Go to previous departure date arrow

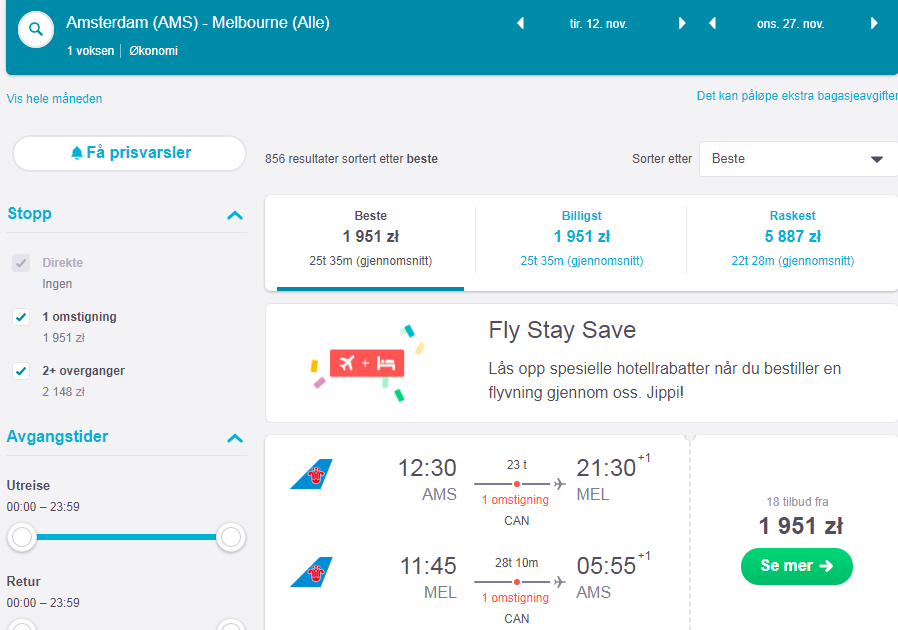(x=521, y=23)
